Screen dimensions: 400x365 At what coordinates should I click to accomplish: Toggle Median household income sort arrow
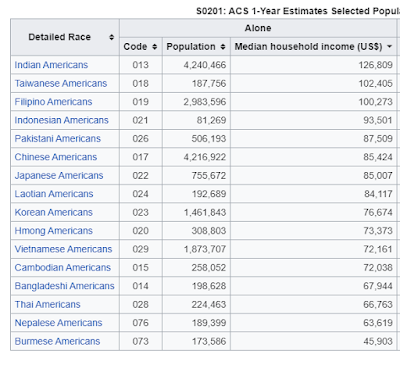click(x=389, y=47)
